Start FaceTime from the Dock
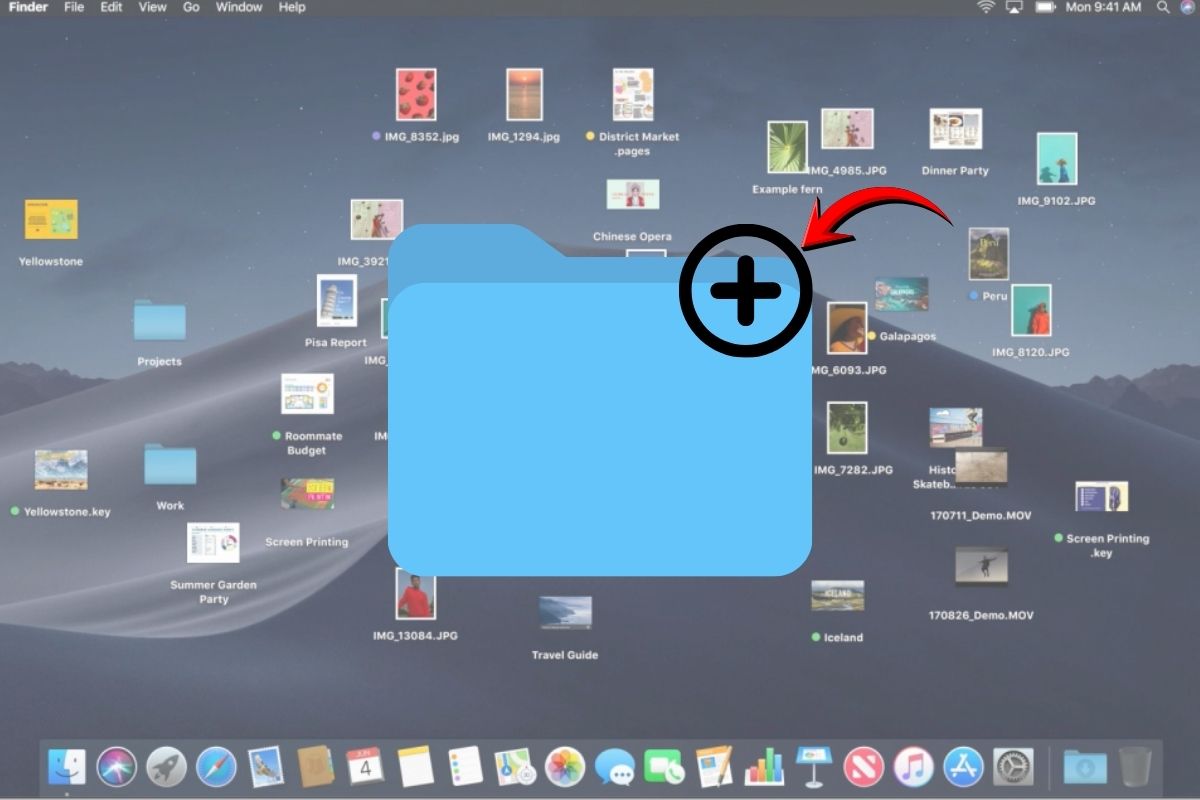The height and width of the screenshot is (800, 1200). point(665,768)
